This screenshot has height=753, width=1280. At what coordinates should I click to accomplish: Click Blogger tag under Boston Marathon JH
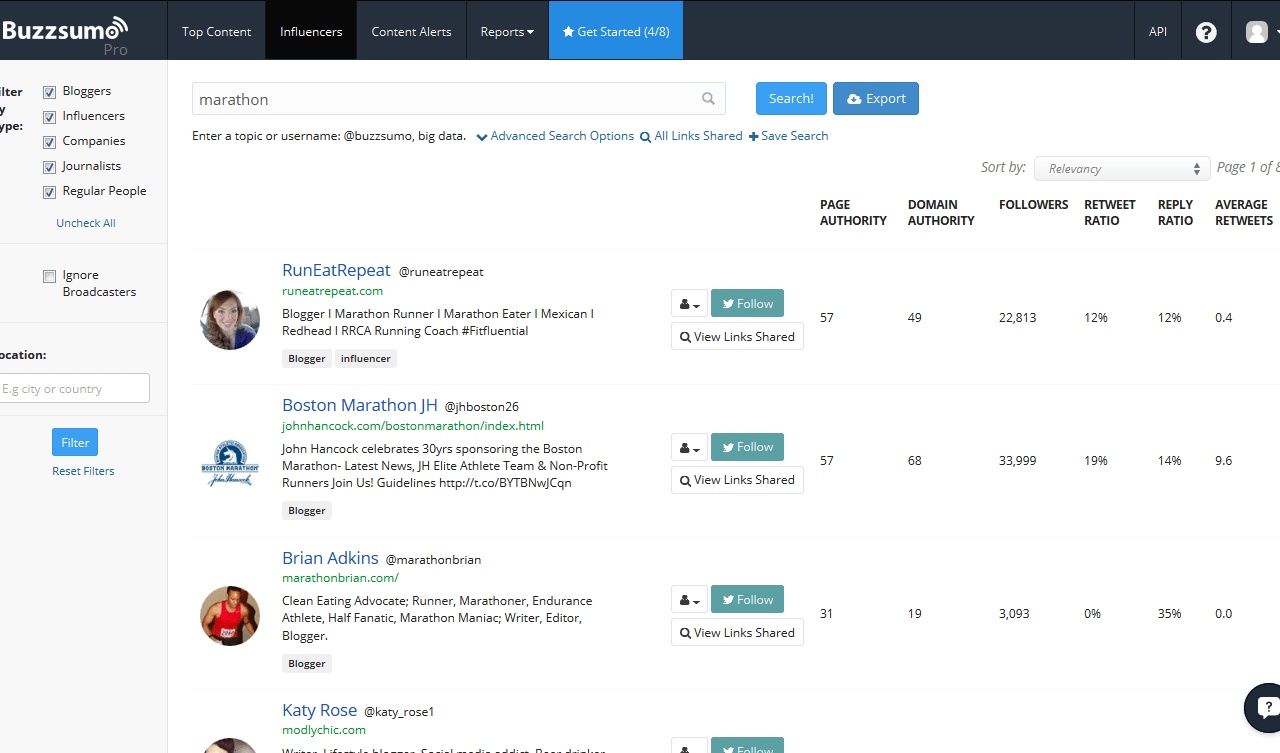point(307,510)
